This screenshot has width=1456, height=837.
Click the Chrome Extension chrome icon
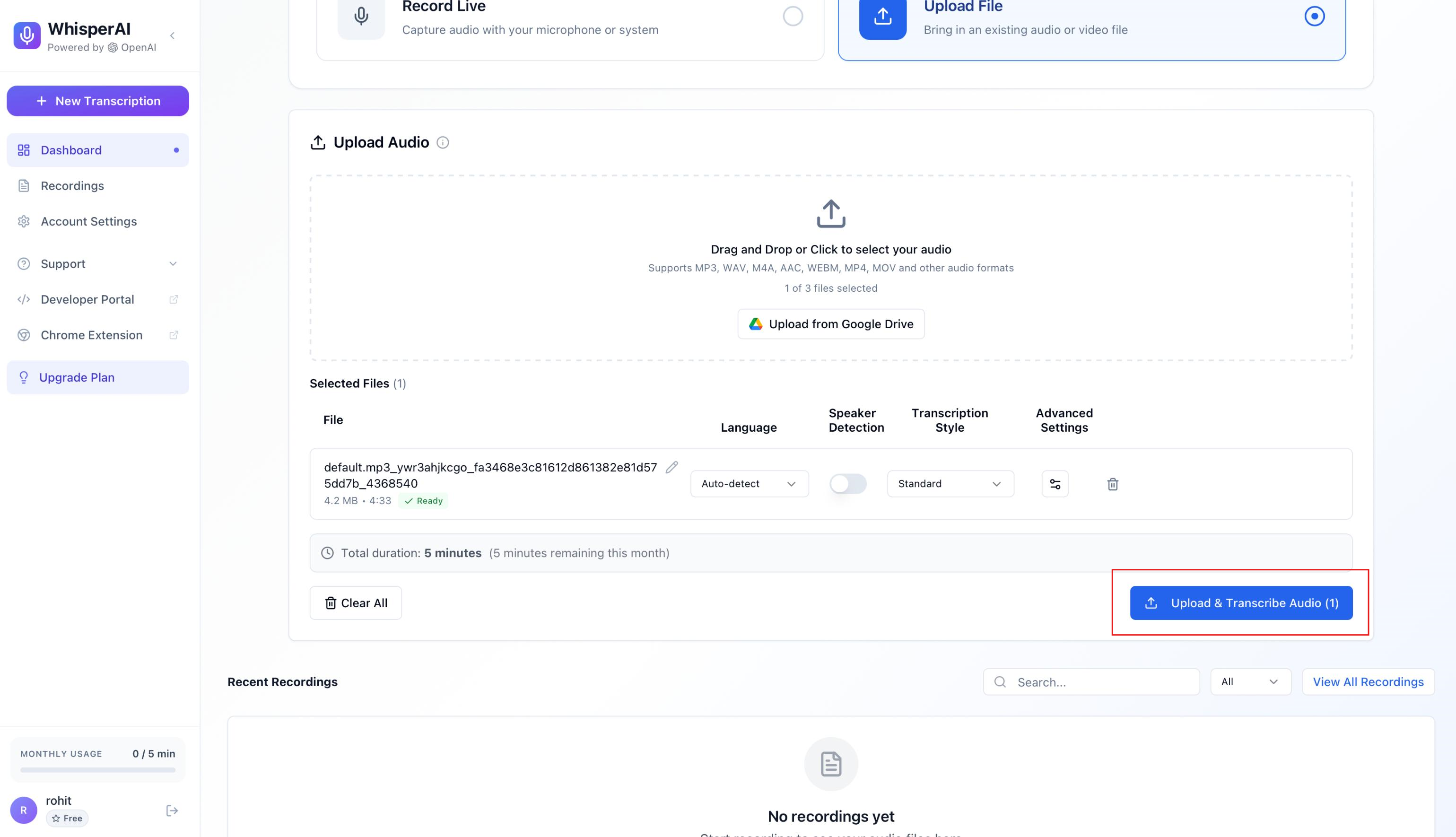click(24, 335)
